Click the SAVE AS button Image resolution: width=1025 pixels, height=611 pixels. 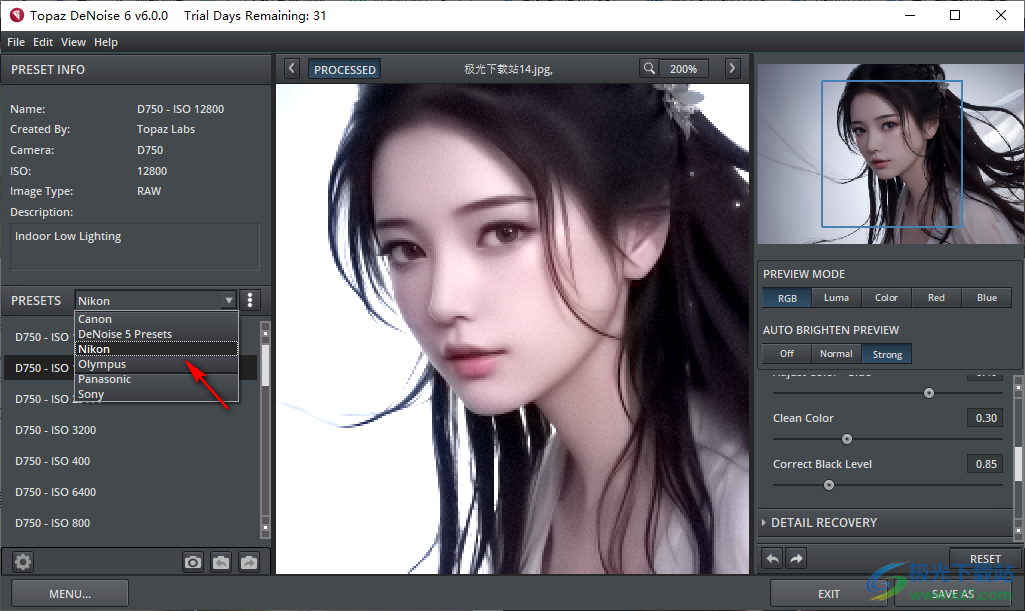[x=952, y=593]
